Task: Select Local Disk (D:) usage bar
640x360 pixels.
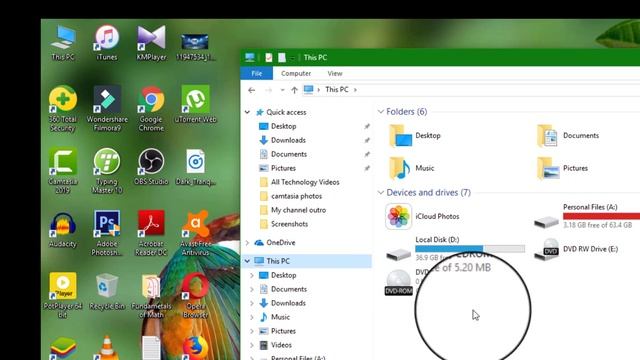Action: tap(470, 248)
